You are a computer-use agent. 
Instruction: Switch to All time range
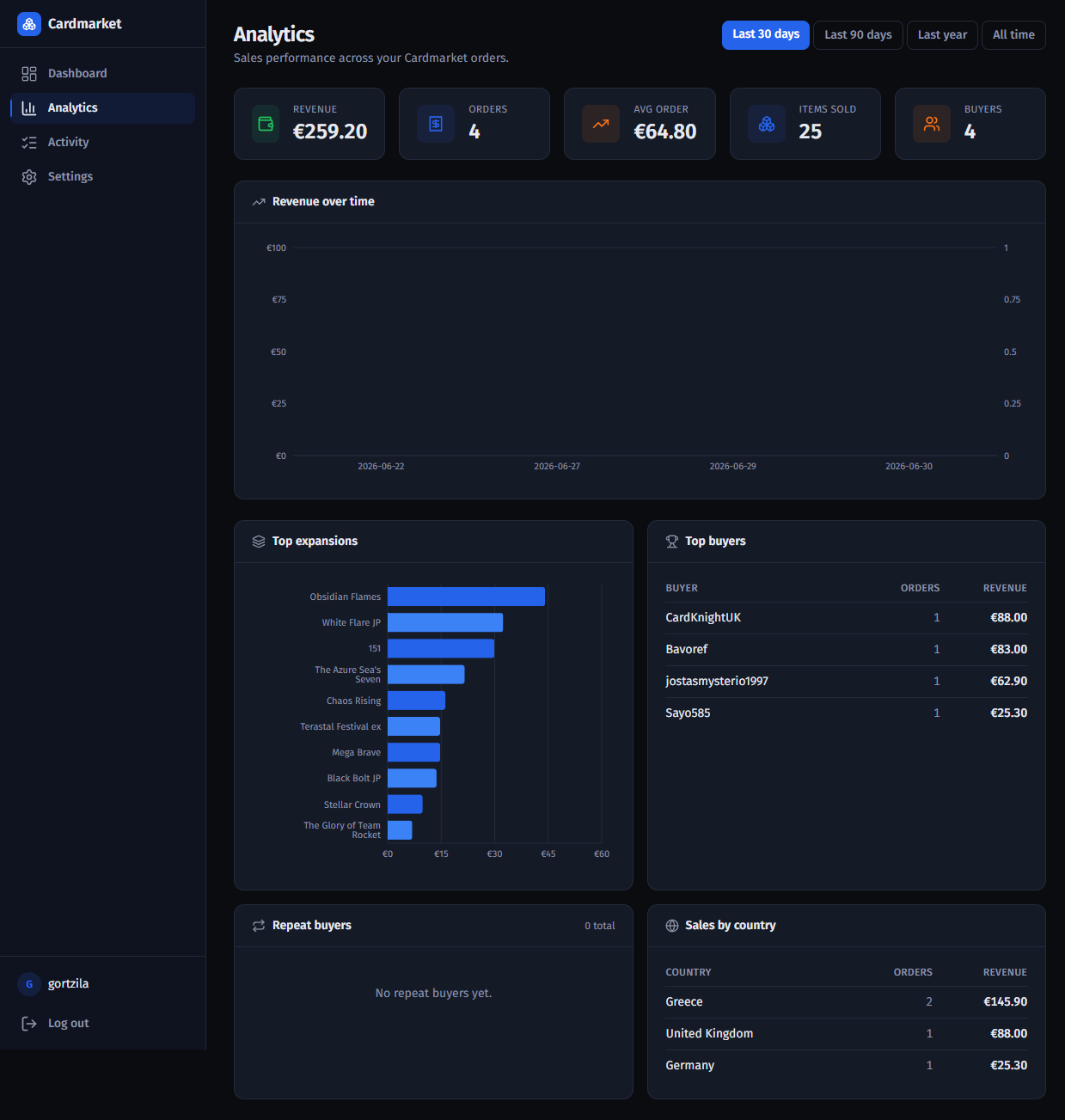[x=1013, y=35]
